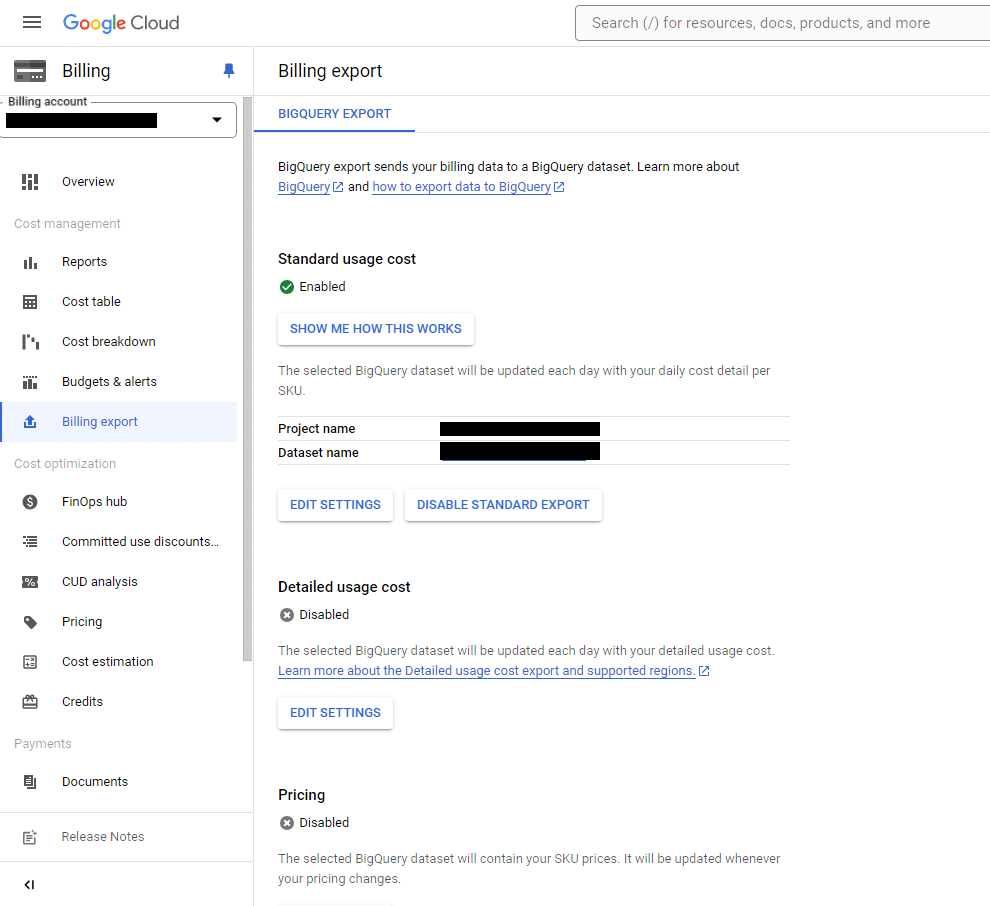Select the Cost breakdown icon in the sidebar

[30, 341]
